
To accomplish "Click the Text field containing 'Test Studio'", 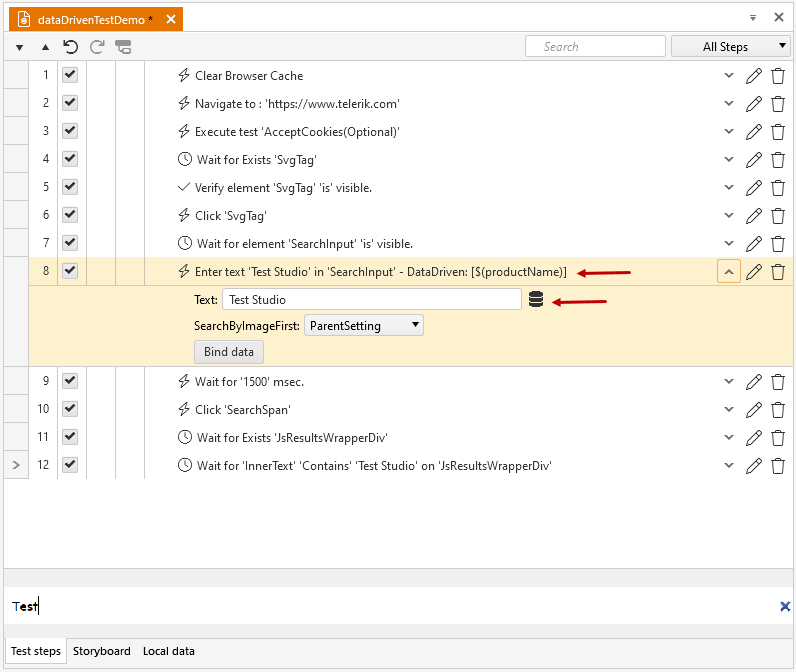I will [372, 299].
